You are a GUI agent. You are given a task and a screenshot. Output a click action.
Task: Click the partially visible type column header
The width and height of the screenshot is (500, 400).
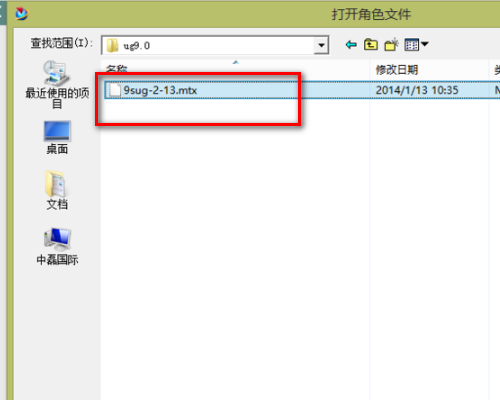495,70
